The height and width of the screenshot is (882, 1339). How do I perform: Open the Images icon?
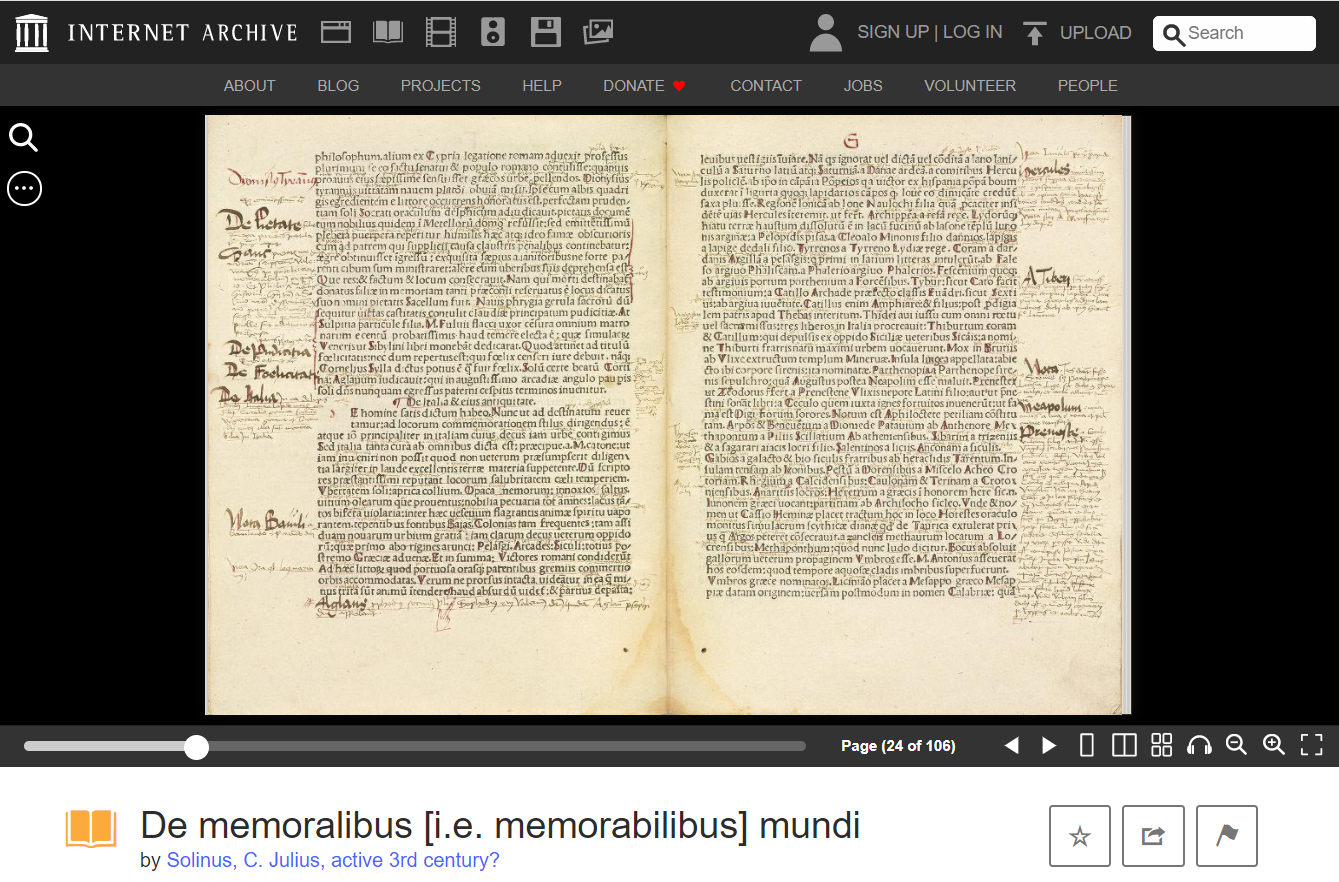tap(598, 32)
